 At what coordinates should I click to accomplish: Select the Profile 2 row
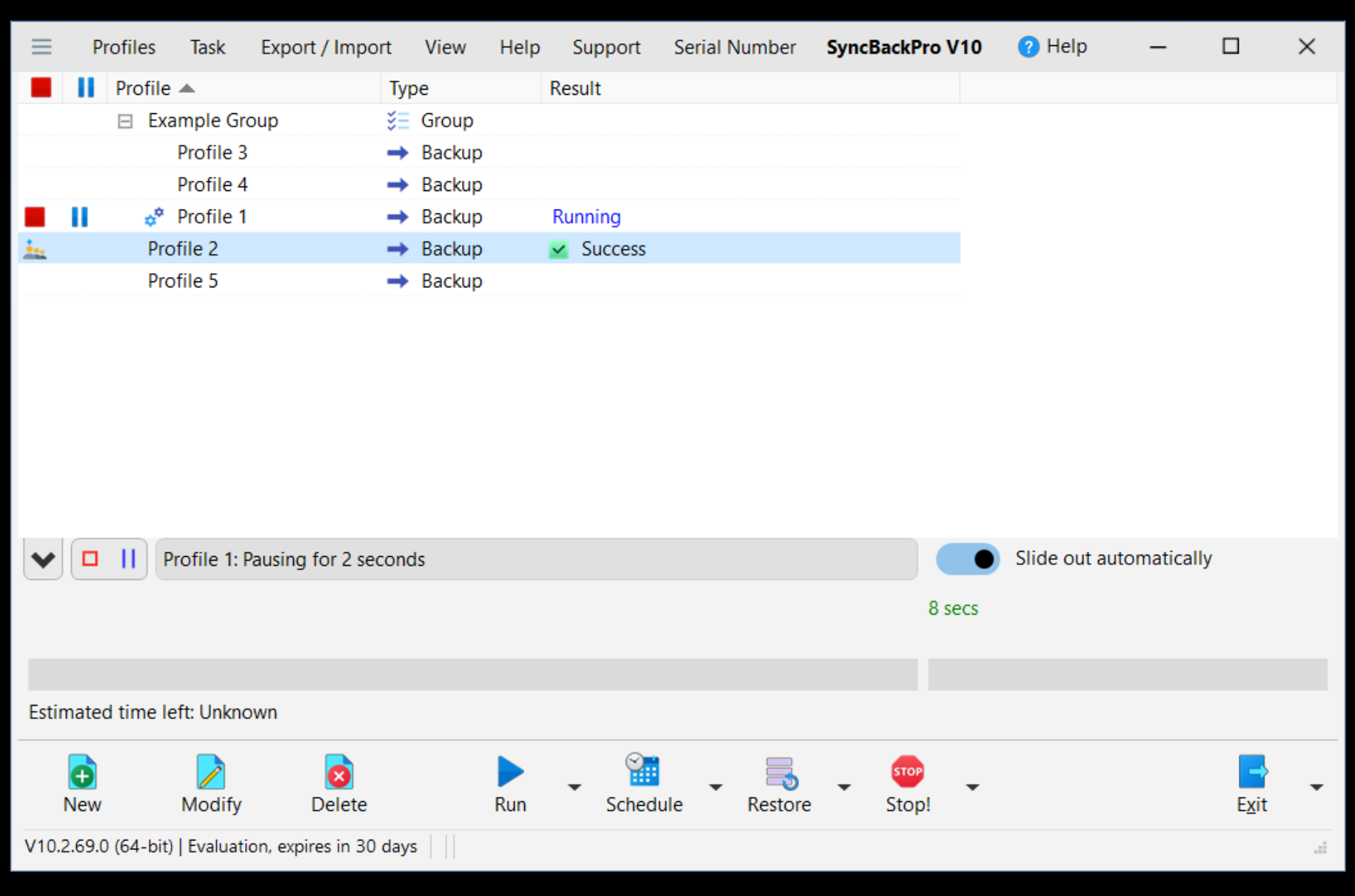tap(489, 249)
